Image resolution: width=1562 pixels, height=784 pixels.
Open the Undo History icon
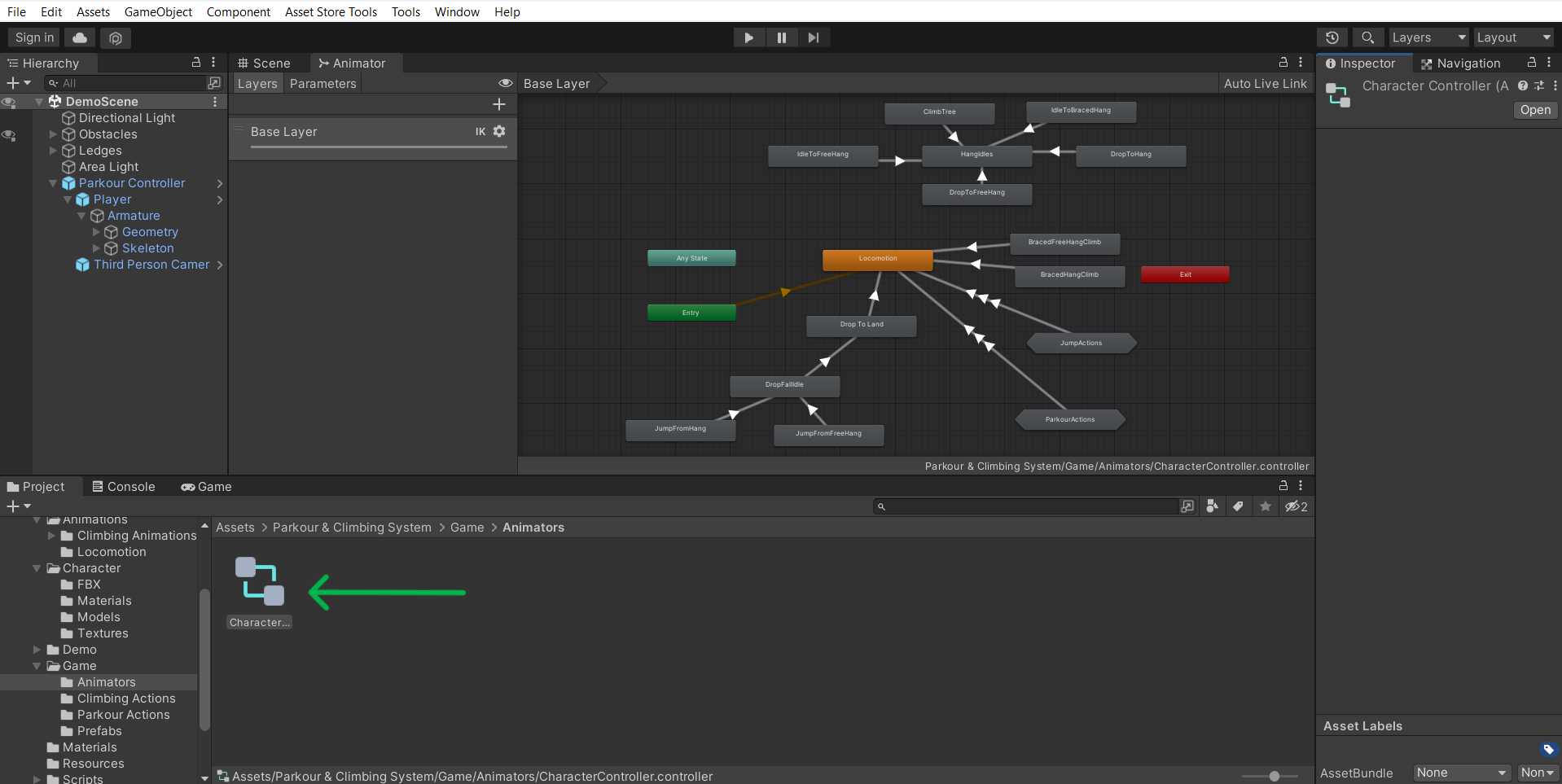(1332, 37)
